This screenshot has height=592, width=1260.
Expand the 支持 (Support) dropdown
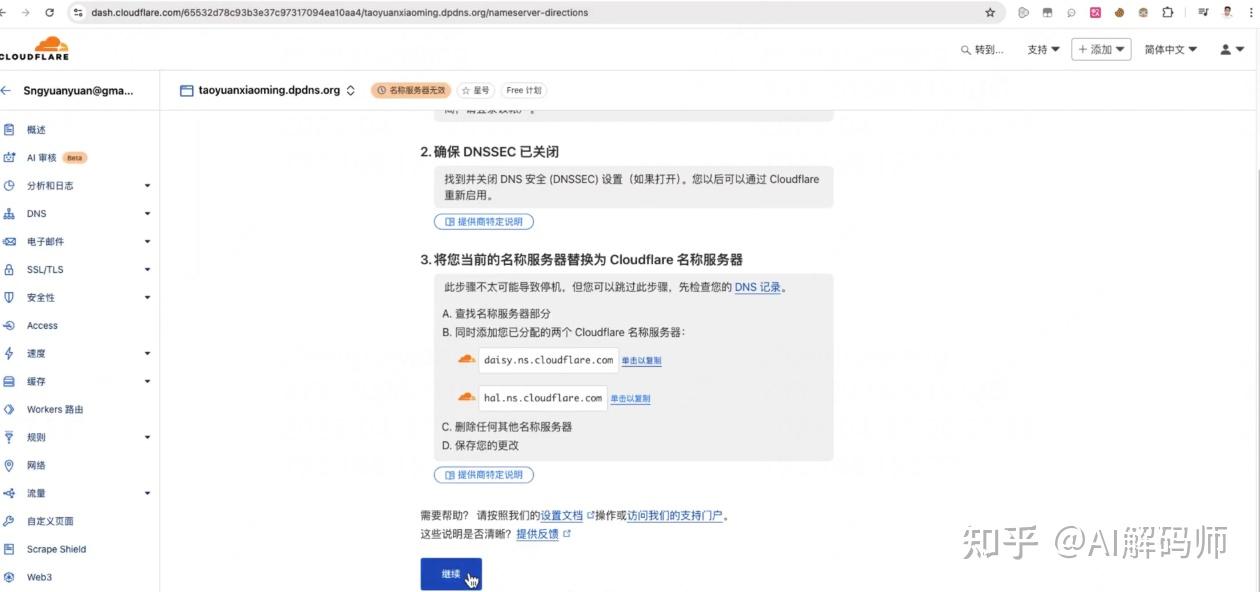(1042, 48)
